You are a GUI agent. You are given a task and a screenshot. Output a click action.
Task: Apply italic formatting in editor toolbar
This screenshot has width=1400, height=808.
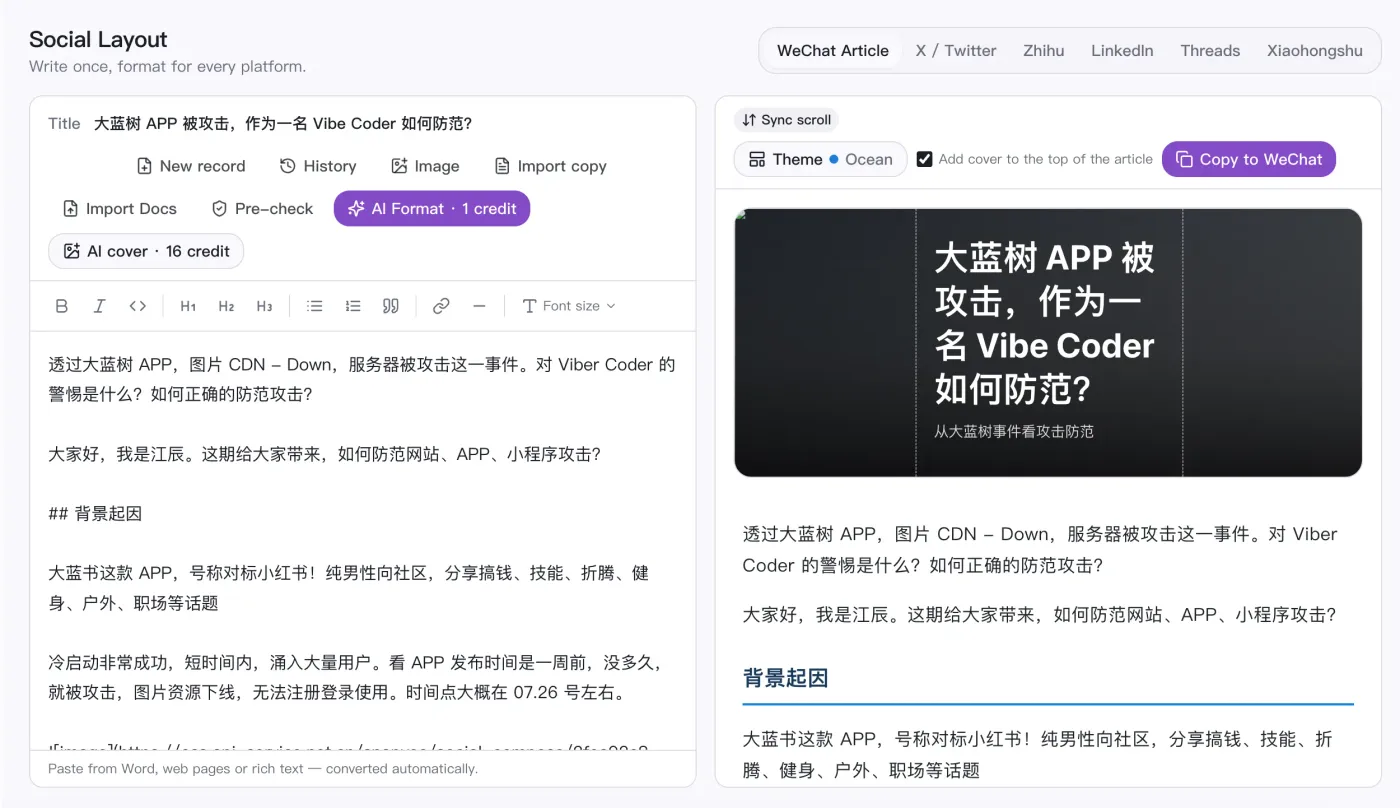100,306
